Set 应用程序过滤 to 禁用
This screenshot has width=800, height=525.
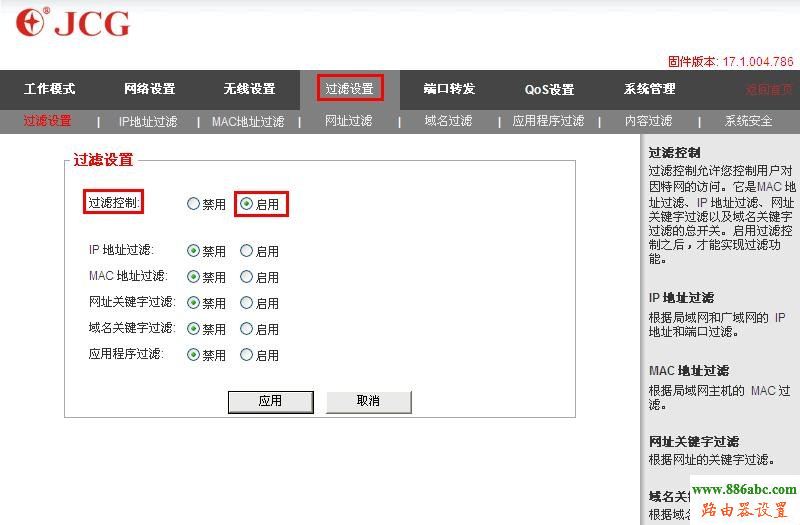click(x=193, y=355)
